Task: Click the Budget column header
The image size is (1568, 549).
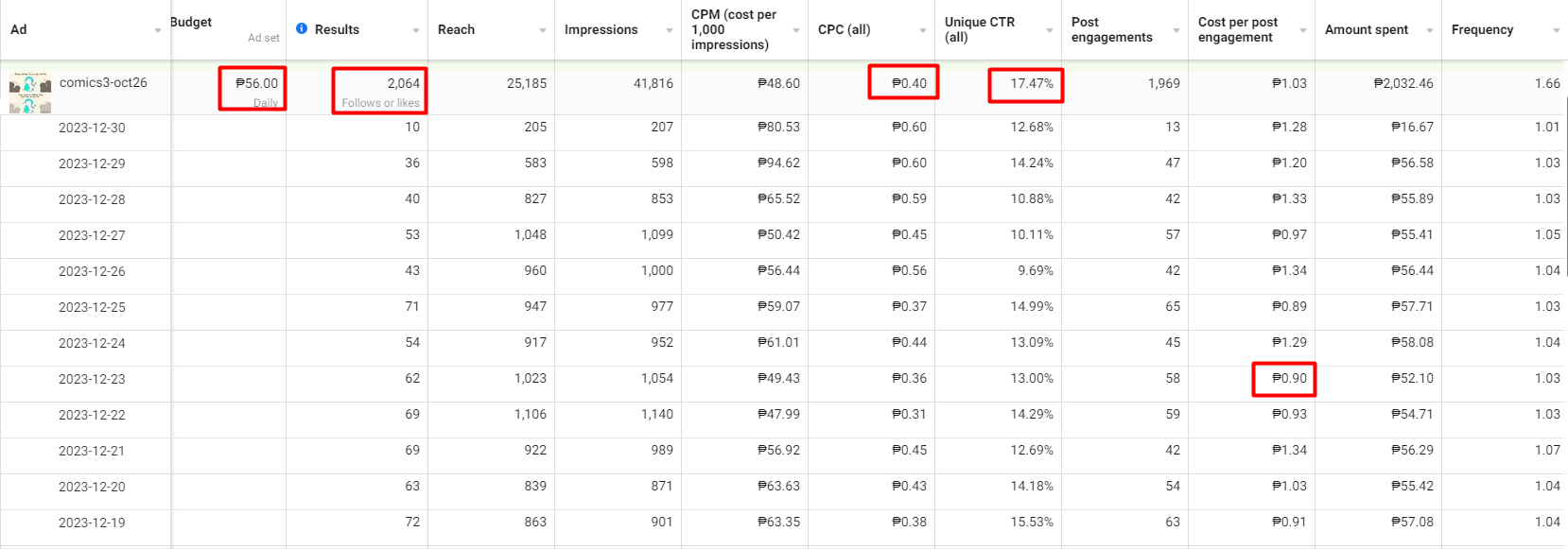Action: click(x=192, y=22)
